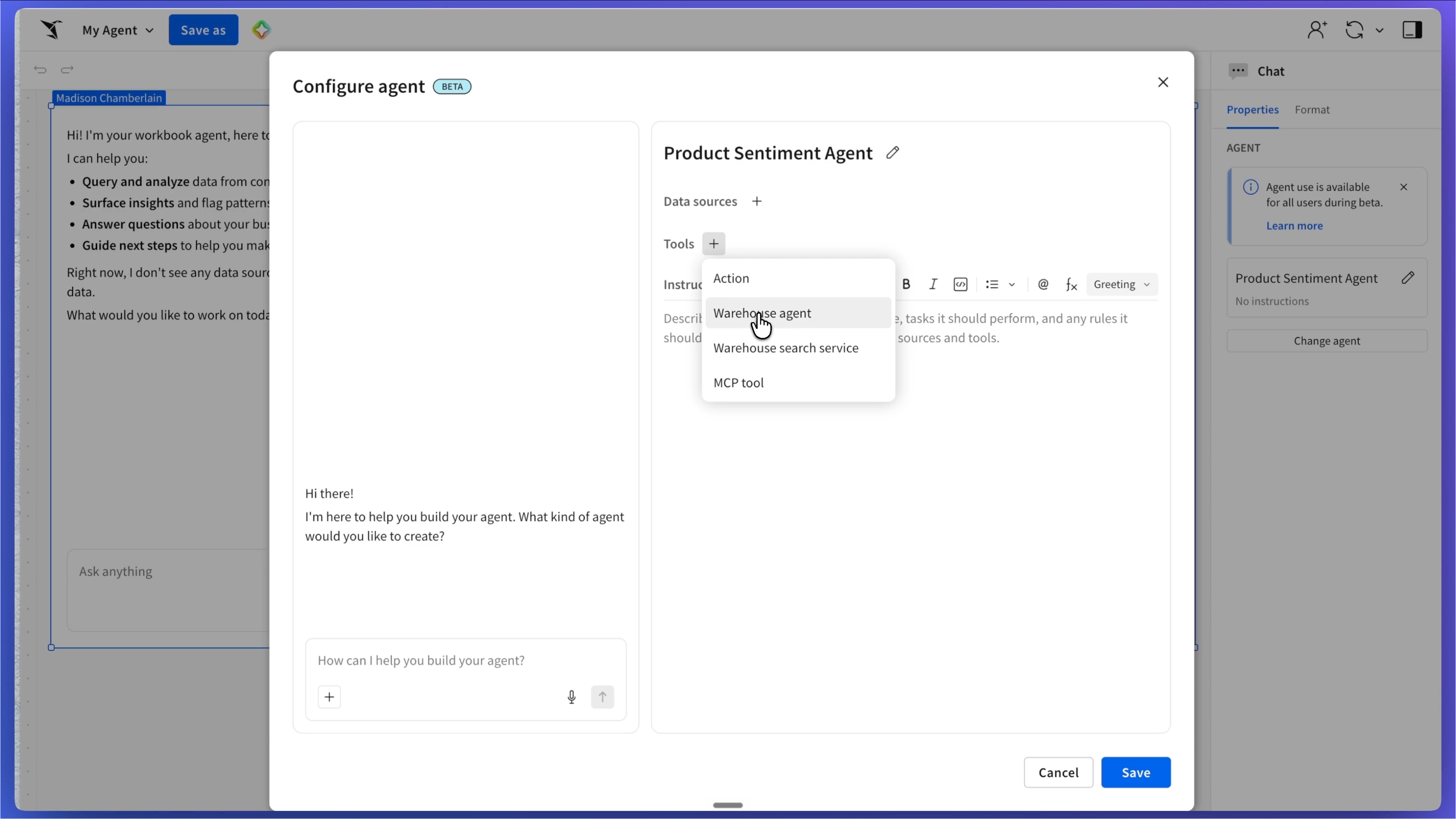Image resolution: width=1456 pixels, height=819 pixels.
Task: Toggle italic formatting in instructions
Action: coord(933,284)
